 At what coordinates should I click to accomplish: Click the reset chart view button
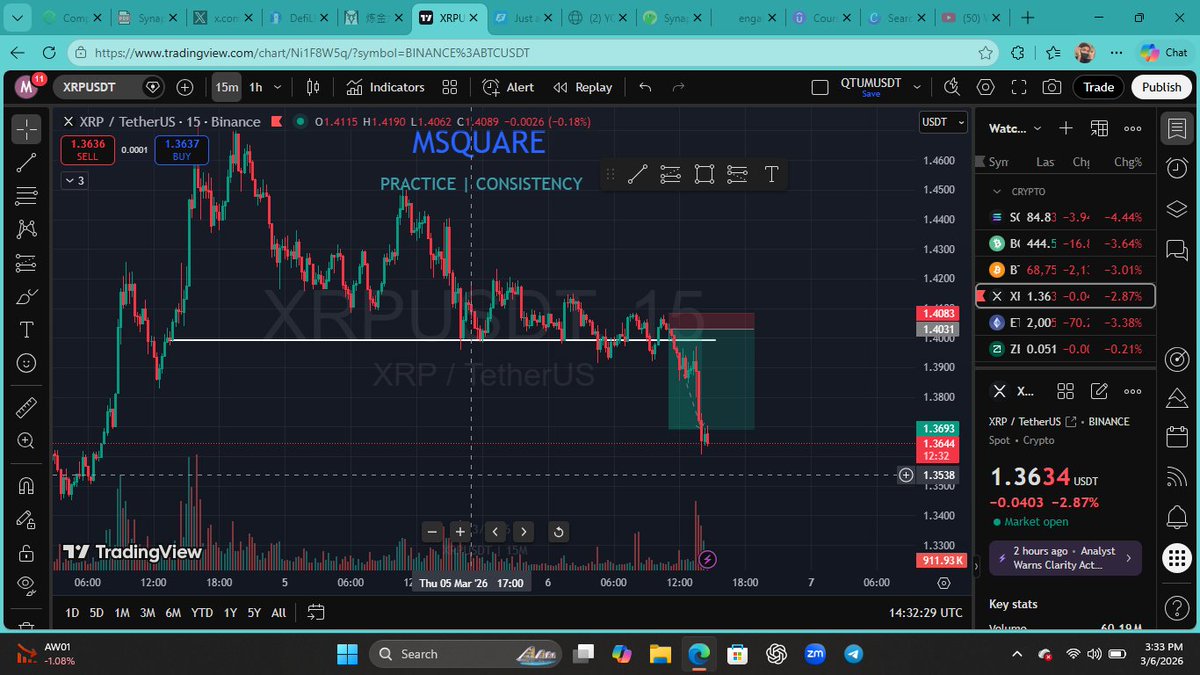pyautogui.click(x=558, y=531)
